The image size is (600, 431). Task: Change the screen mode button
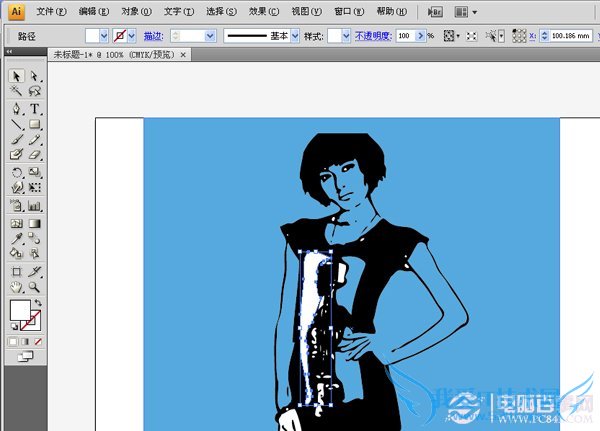tap(26, 357)
